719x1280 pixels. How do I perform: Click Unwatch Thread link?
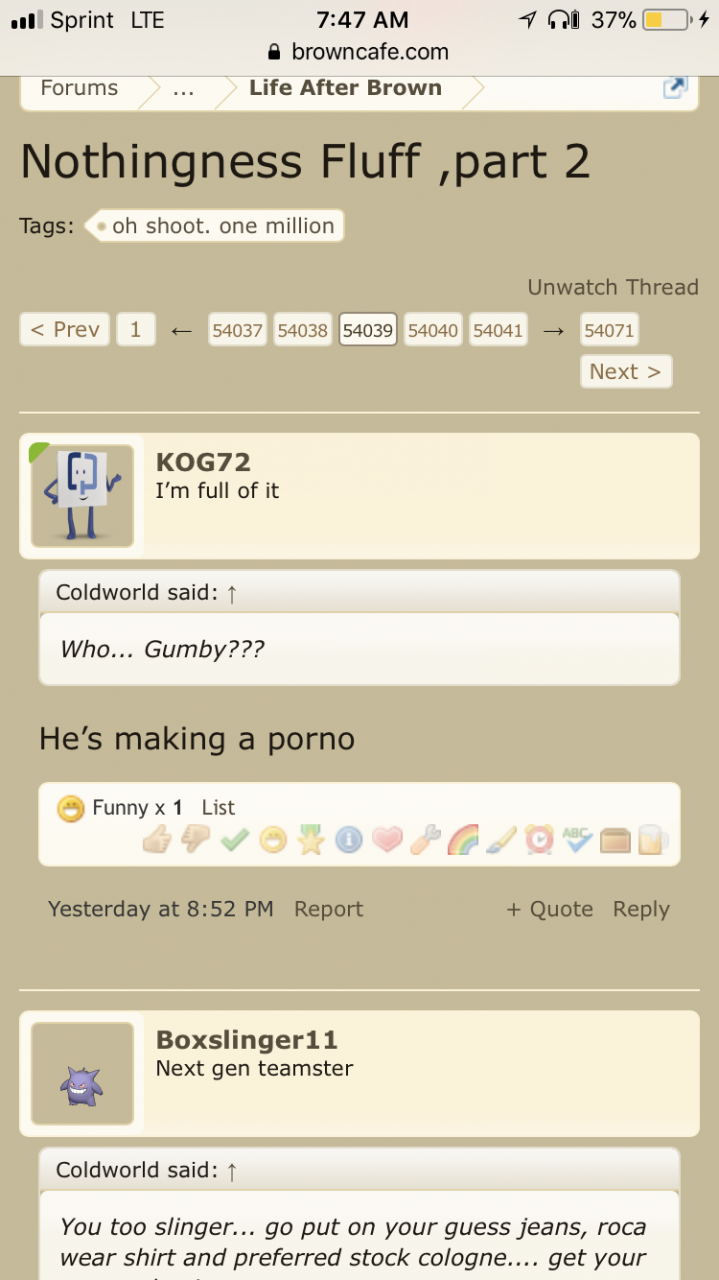[x=613, y=287]
